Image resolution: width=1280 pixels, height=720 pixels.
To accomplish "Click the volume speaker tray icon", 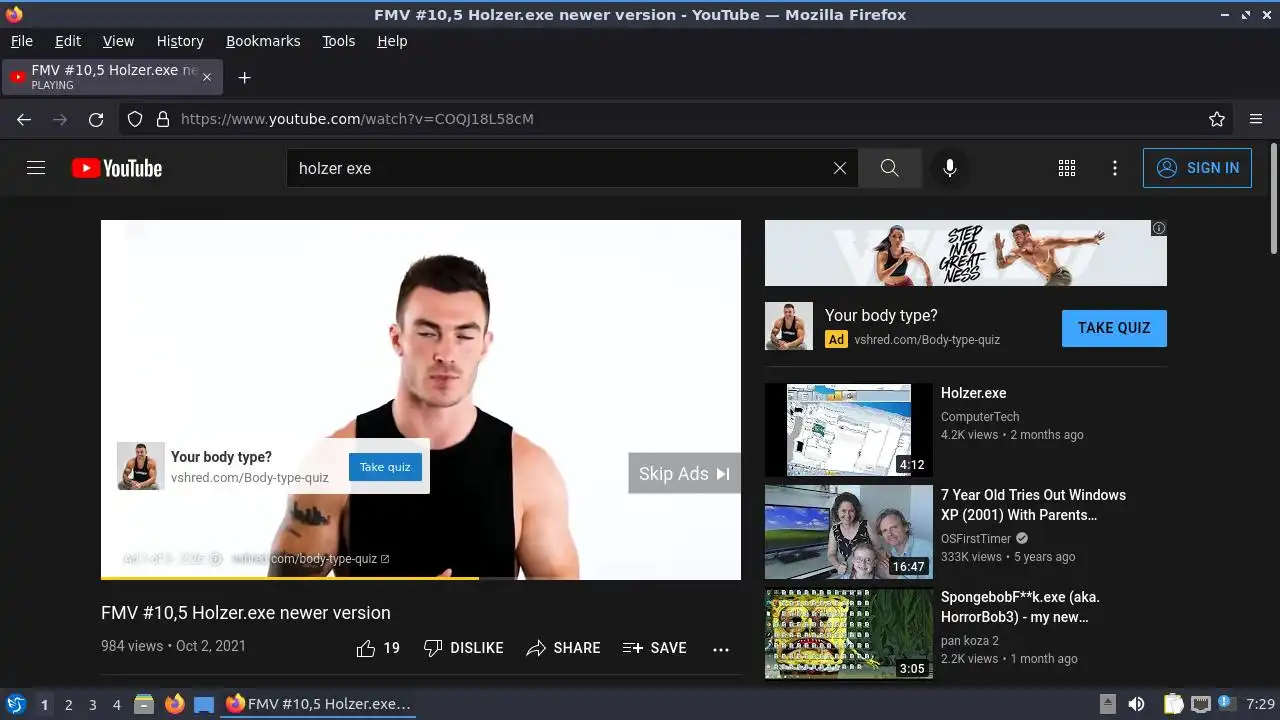I will coord(1136,704).
